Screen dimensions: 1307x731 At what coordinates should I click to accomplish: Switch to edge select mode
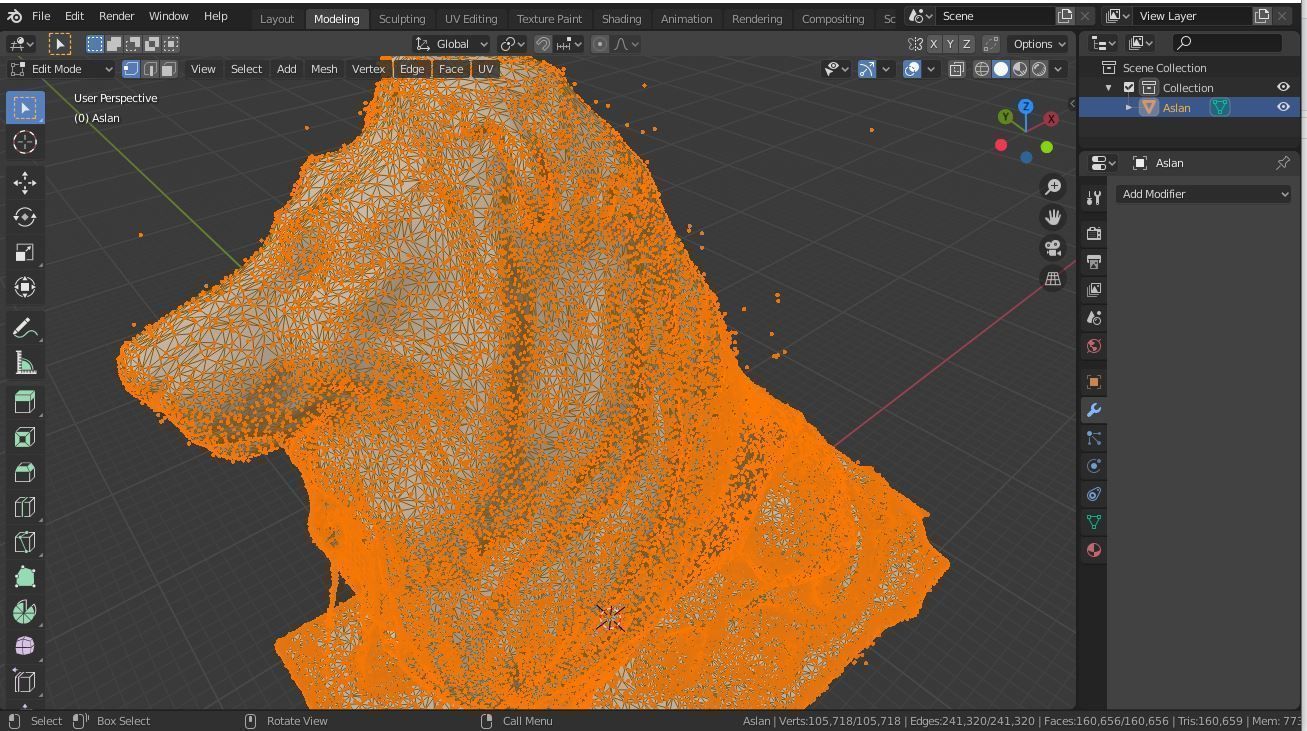[150, 69]
